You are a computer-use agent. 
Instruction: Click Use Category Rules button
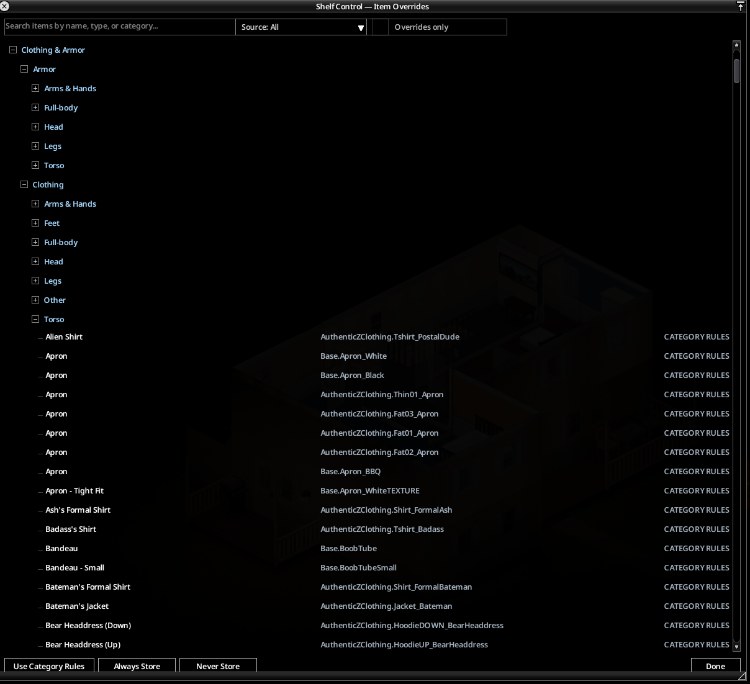pos(49,666)
